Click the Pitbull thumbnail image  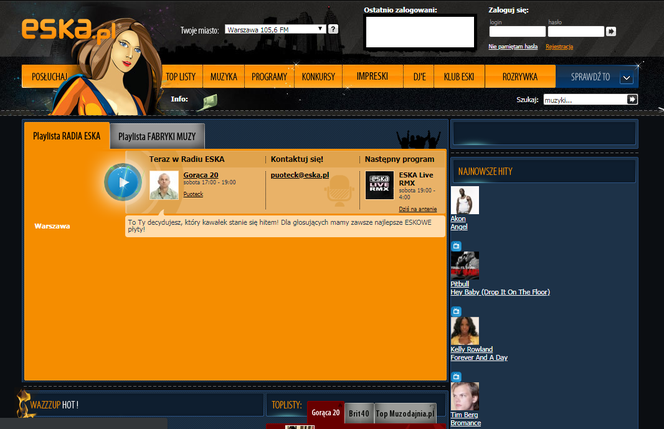point(465,266)
